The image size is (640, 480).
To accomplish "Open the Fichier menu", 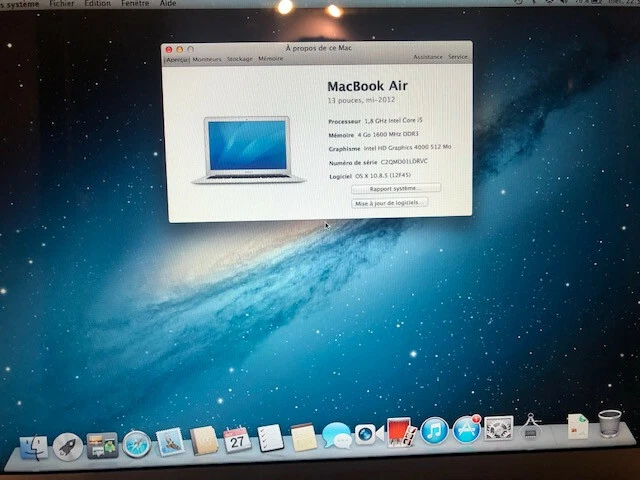I will point(62,3).
